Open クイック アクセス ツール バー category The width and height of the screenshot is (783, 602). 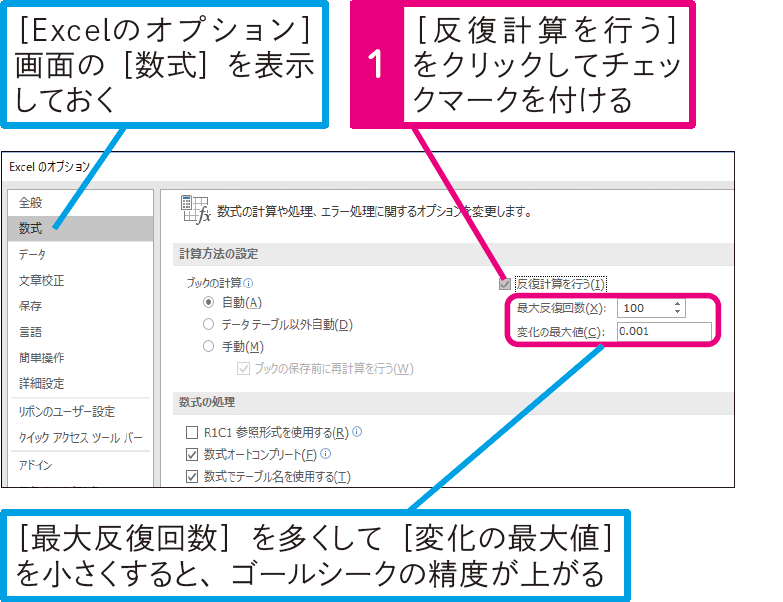pyautogui.click(x=80, y=438)
